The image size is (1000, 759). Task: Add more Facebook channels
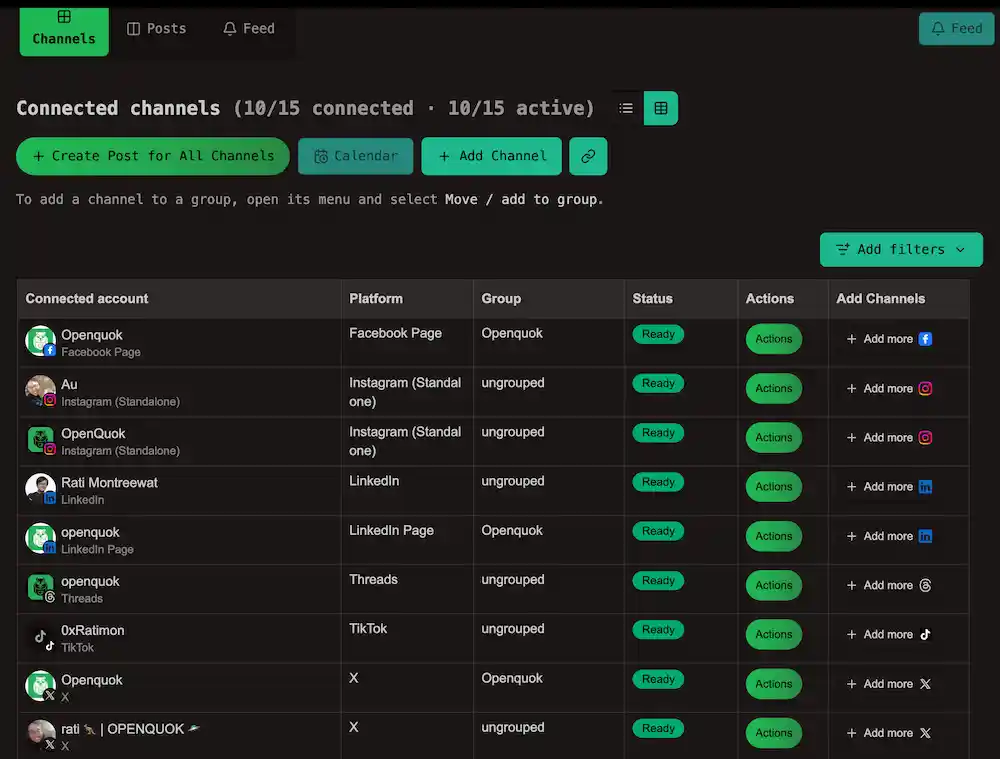tap(889, 339)
